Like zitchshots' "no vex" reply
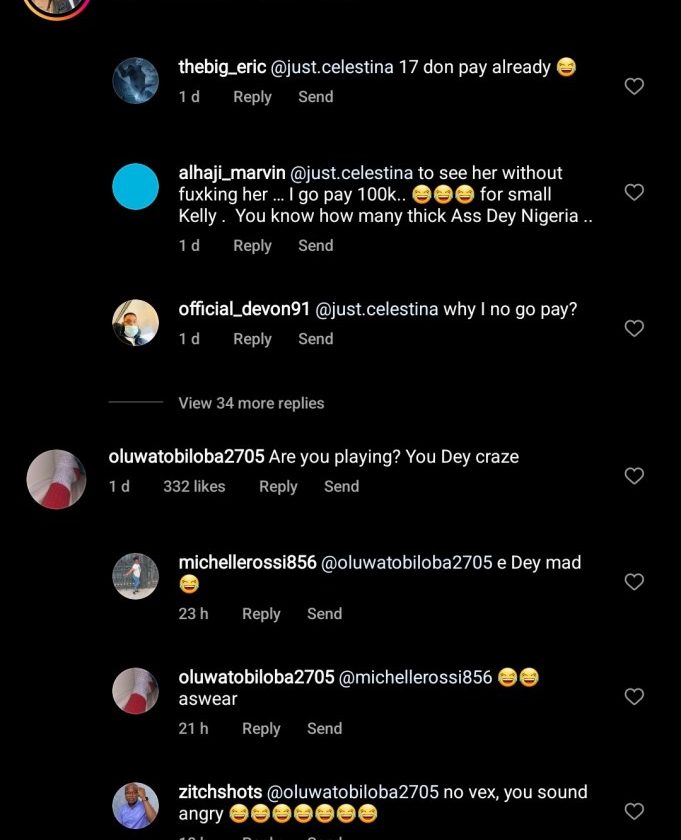This screenshot has height=840, width=681. tap(634, 811)
